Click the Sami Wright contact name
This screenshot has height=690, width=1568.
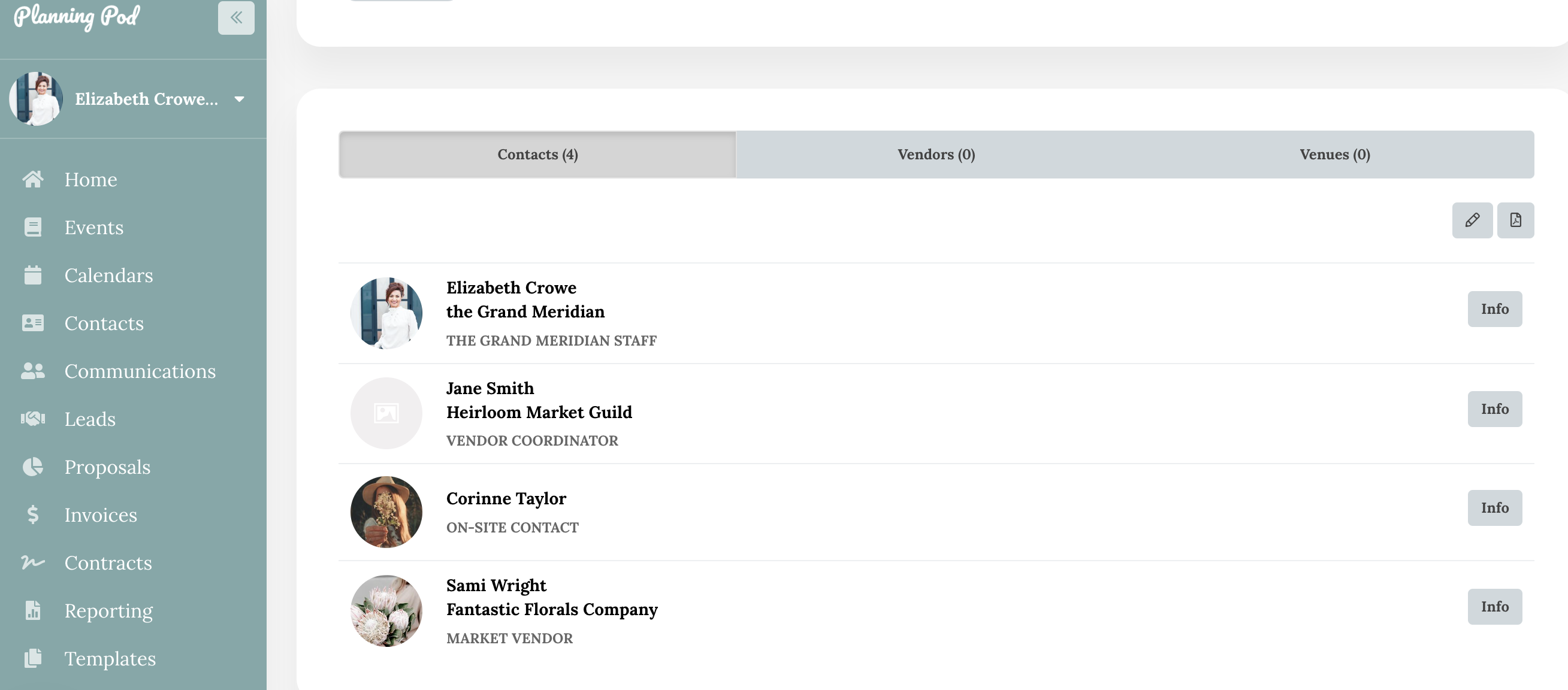[x=496, y=585]
